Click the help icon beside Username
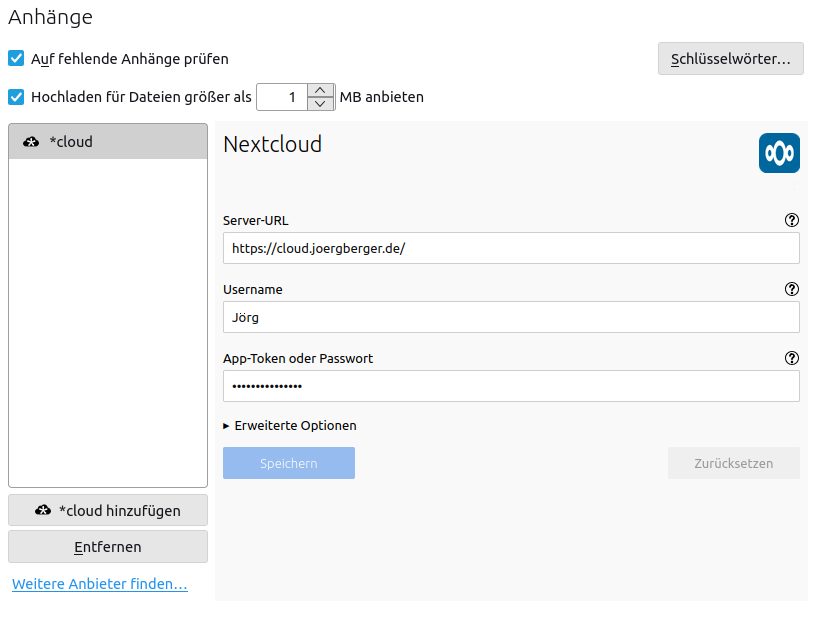This screenshot has width=815, height=617. click(792, 289)
